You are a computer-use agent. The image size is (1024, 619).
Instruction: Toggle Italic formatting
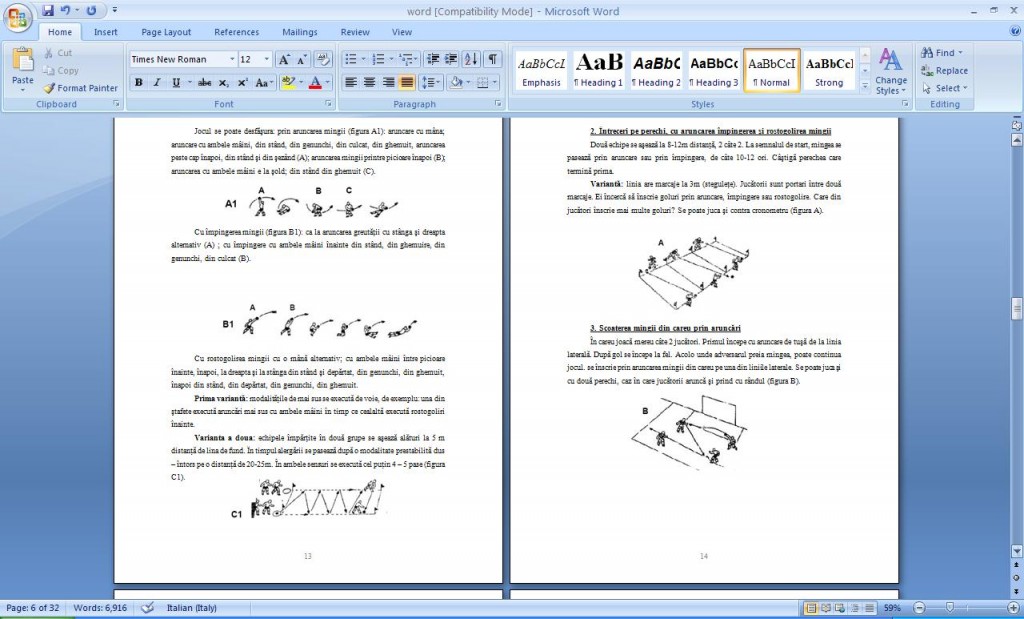[157, 82]
